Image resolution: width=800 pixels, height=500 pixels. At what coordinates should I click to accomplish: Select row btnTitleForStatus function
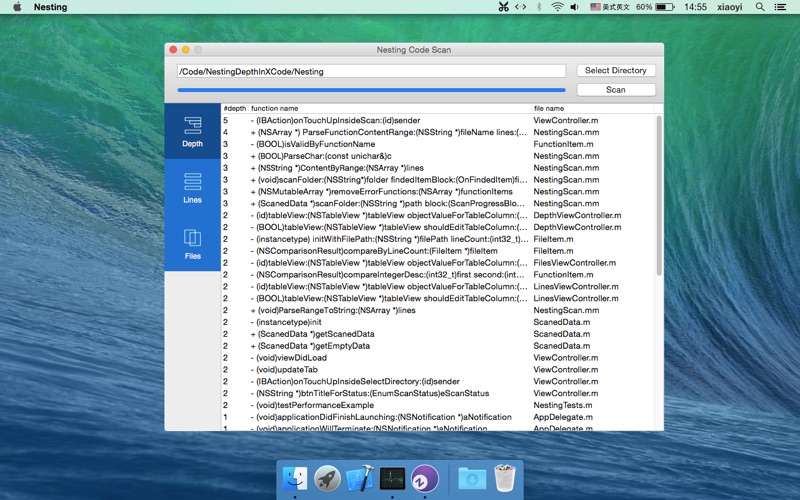pyautogui.click(x=438, y=393)
